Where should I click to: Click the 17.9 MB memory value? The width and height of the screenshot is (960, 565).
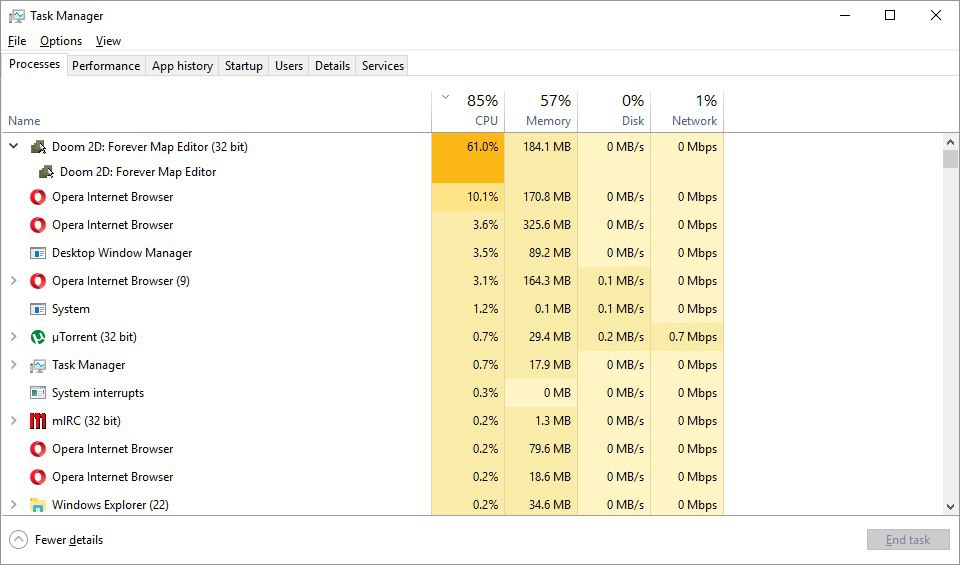coord(550,365)
